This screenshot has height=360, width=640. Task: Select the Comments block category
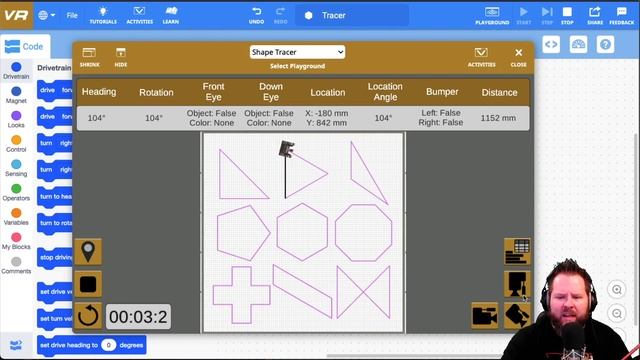click(16, 265)
